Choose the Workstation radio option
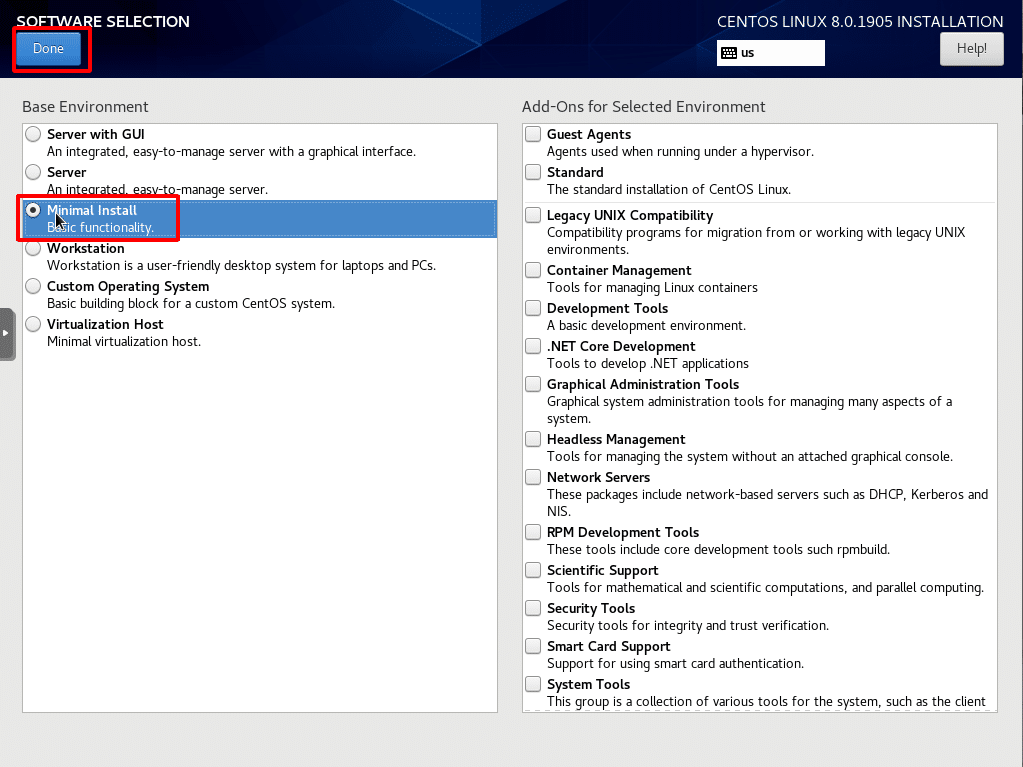Screen dimensions: 1023x767 click(x=33, y=248)
